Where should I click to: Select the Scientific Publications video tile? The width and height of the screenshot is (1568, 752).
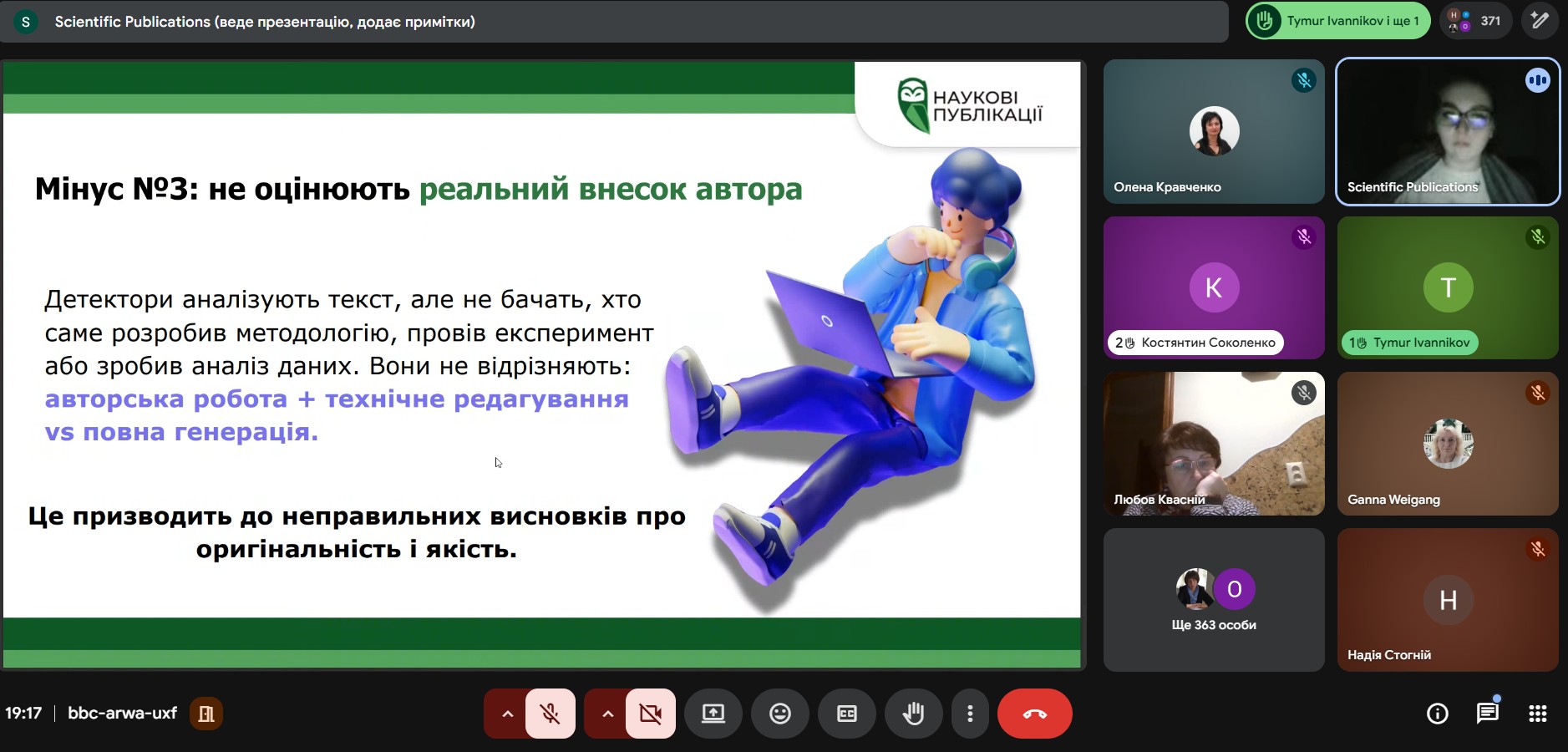click(1447, 131)
